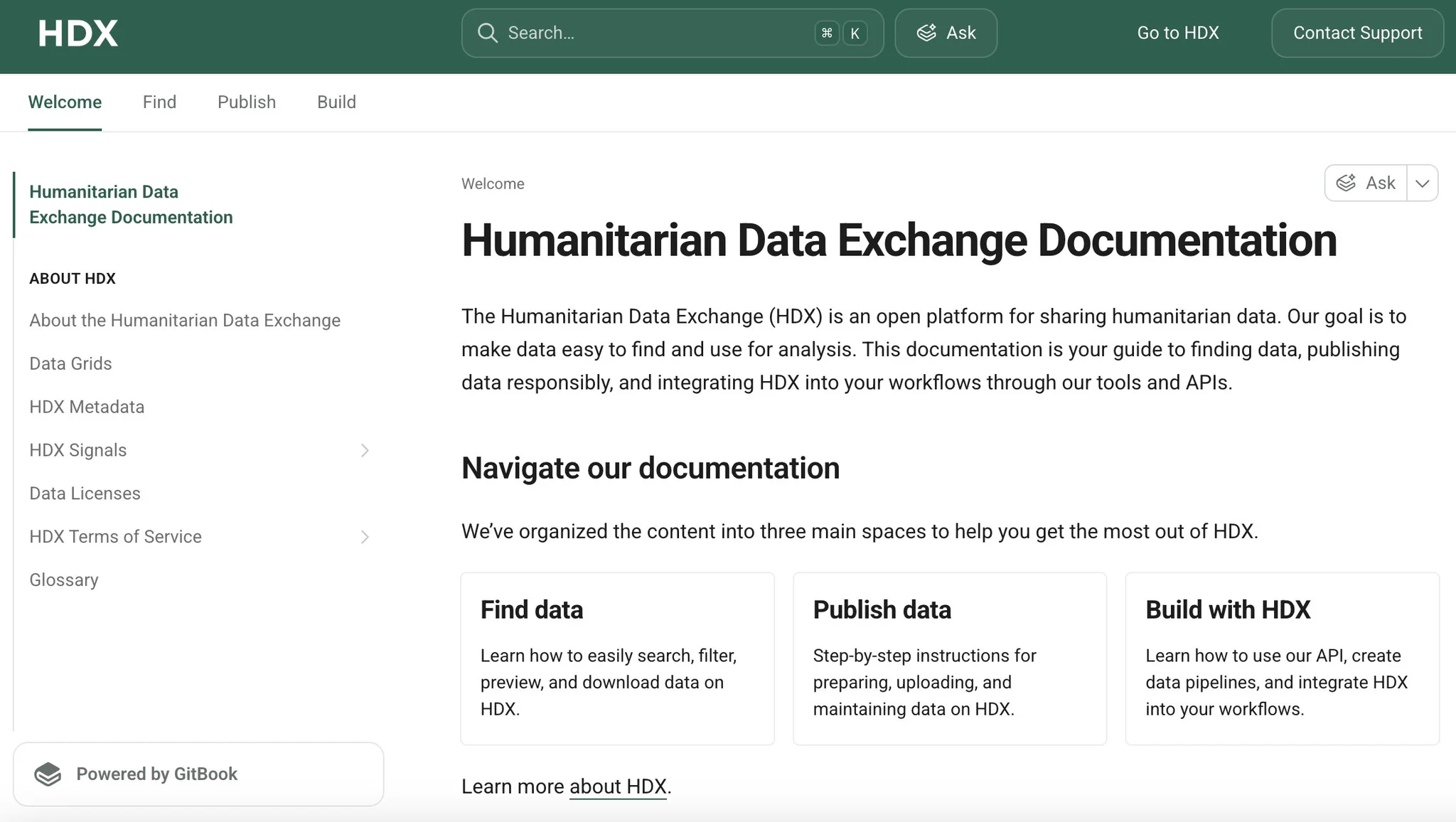1456x822 pixels.
Task: Open Data Licenses in the sidebar
Action: coord(85,493)
